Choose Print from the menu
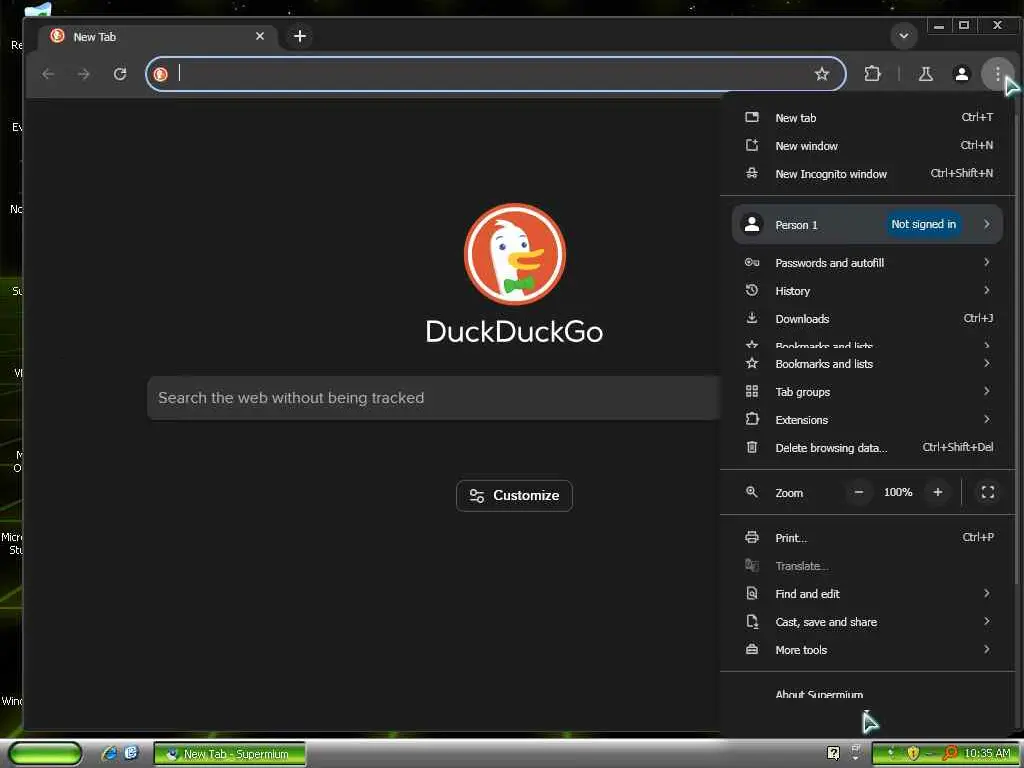 point(869,538)
